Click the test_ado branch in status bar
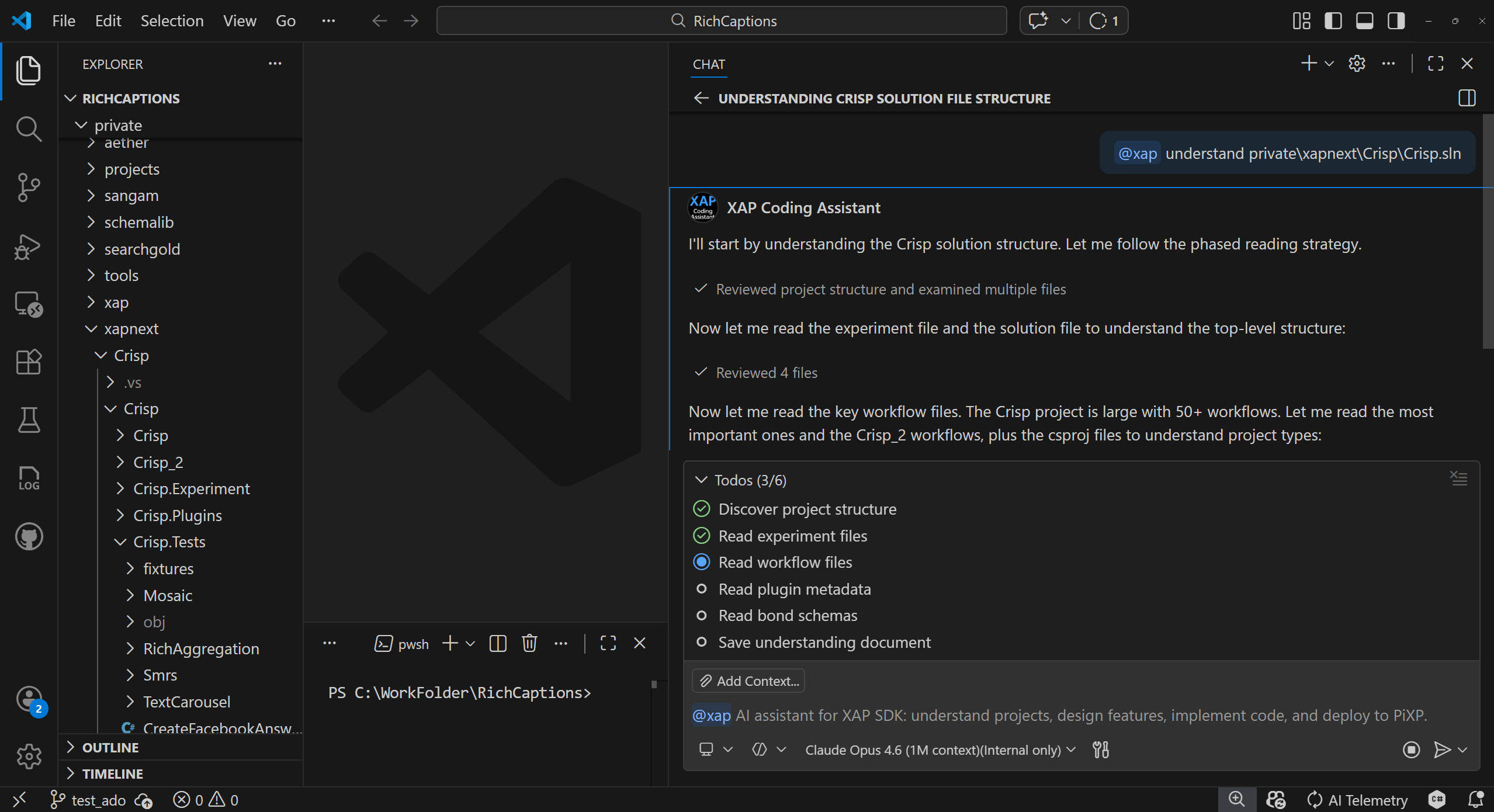Viewport: 1494px width, 812px height. tap(98, 800)
